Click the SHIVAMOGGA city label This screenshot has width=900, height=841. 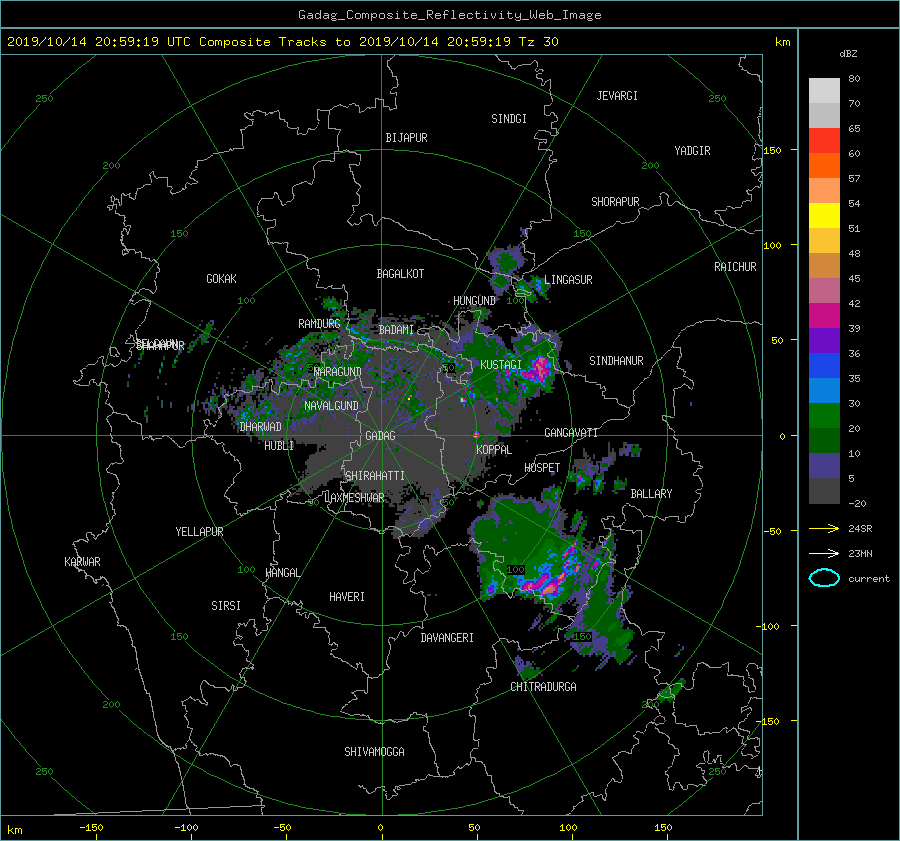374,752
